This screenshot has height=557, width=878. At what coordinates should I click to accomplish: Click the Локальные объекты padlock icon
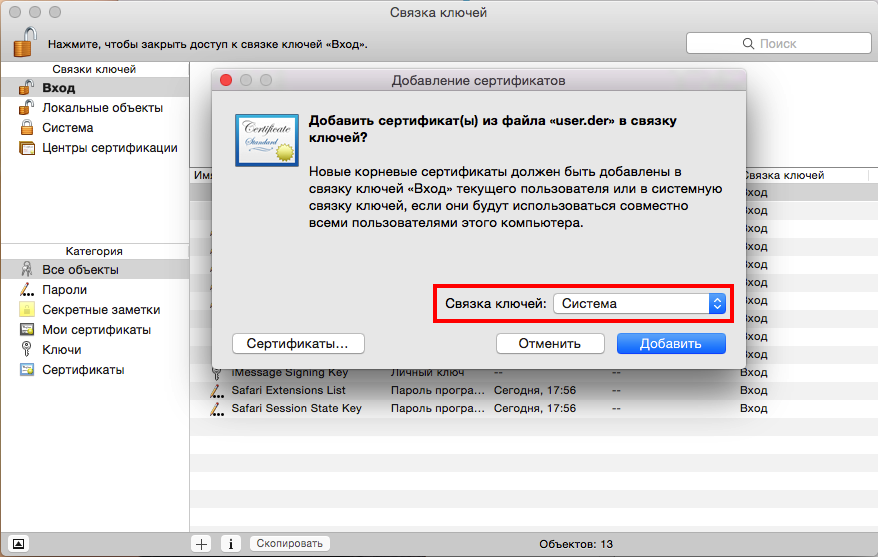[26, 107]
